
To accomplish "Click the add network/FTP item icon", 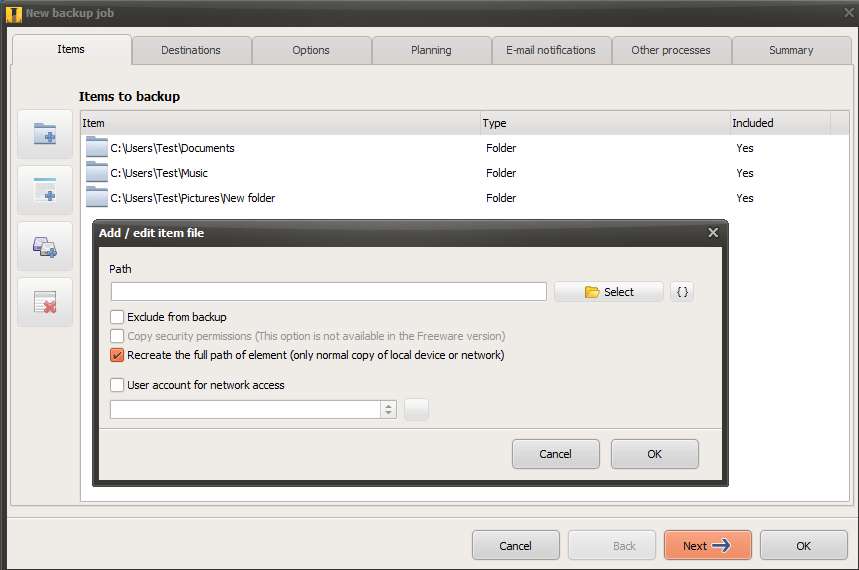I will tap(45, 247).
